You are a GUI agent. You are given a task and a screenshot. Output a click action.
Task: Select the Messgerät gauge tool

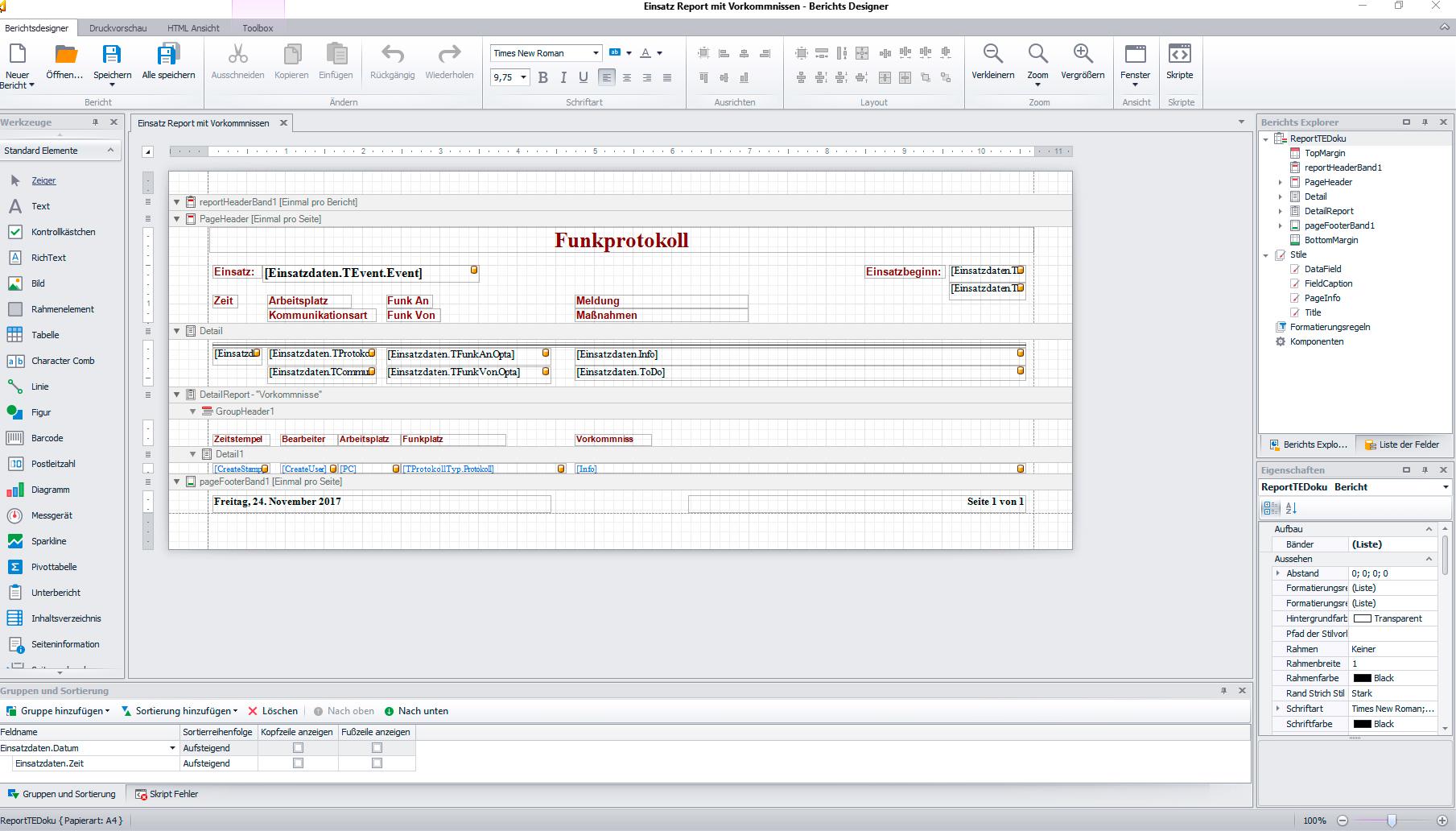tap(51, 515)
